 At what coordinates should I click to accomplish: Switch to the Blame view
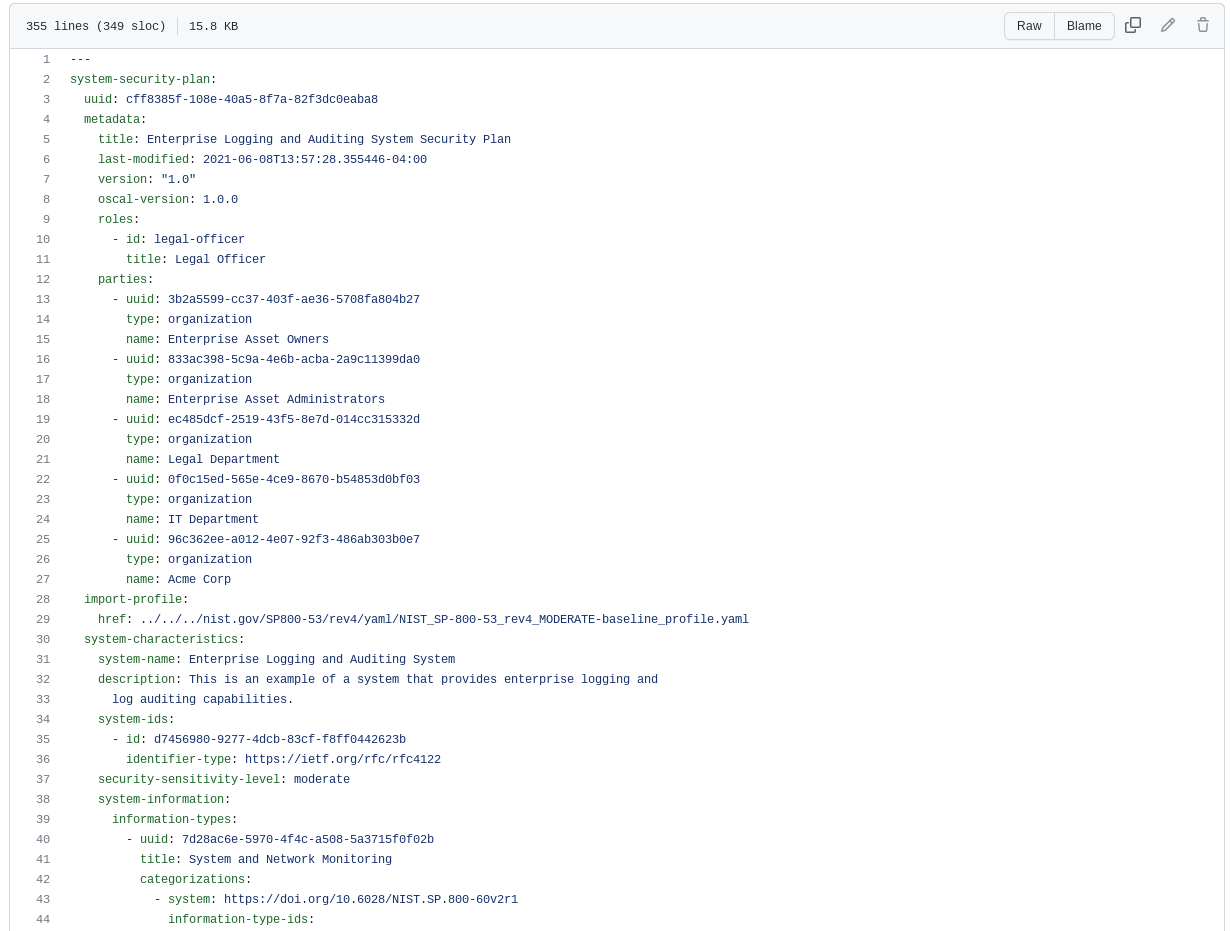pos(1084,26)
